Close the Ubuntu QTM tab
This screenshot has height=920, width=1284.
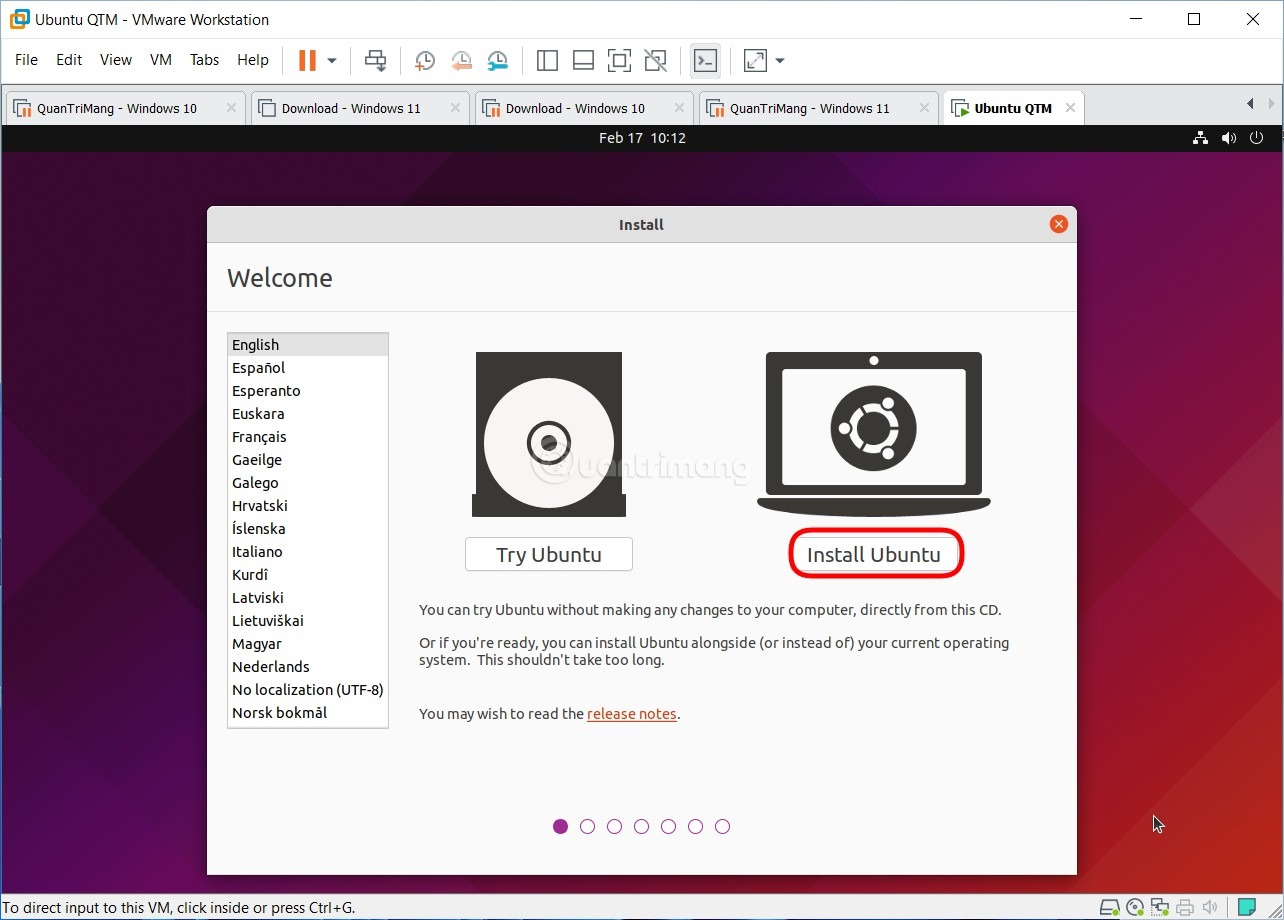coord(1069,108)
